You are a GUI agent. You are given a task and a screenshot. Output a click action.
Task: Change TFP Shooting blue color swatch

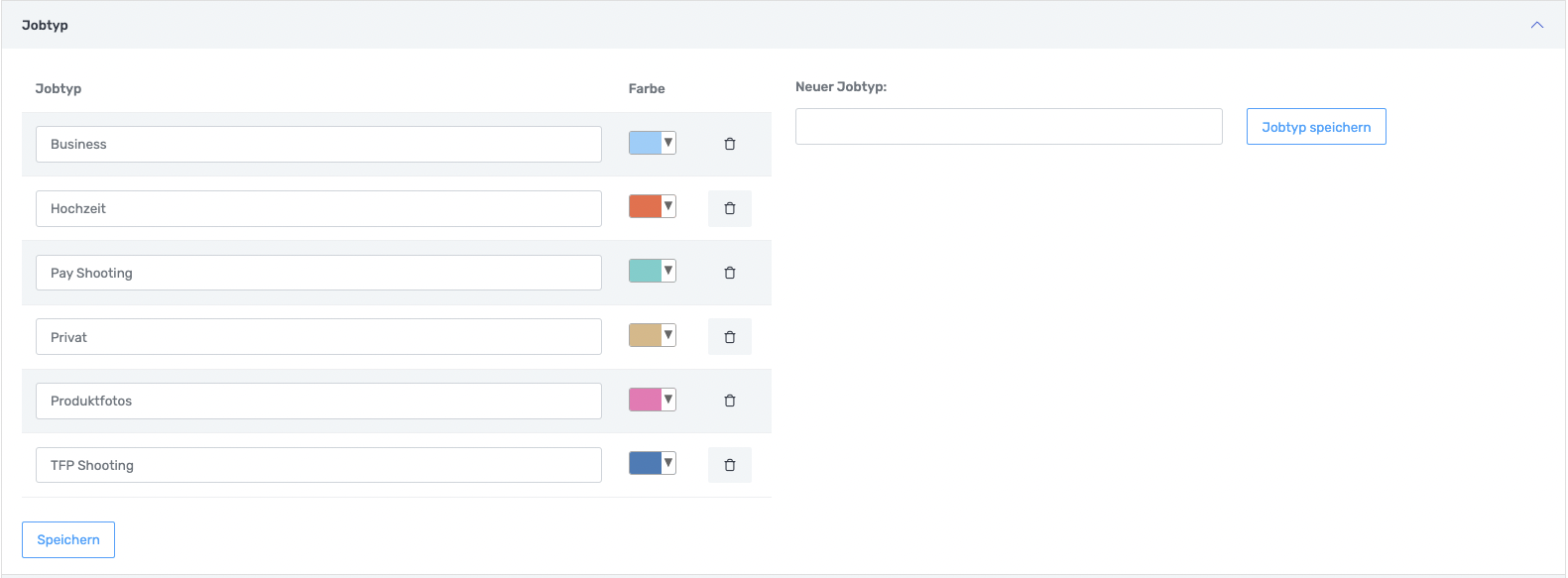point(652,463)
